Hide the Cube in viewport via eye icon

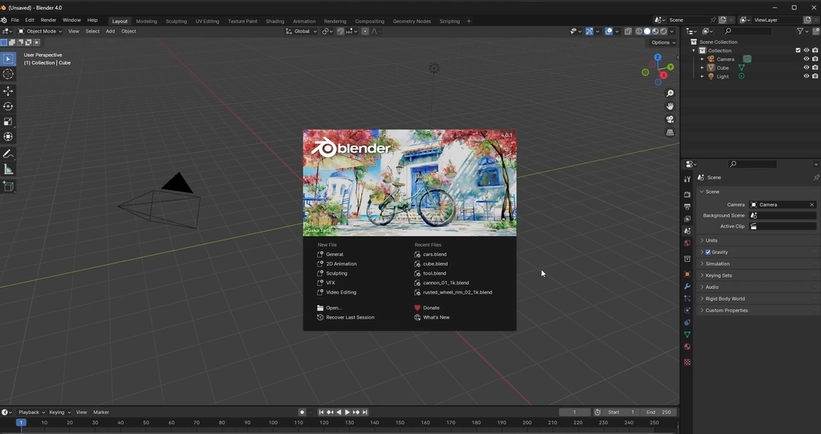pos(806,68)
